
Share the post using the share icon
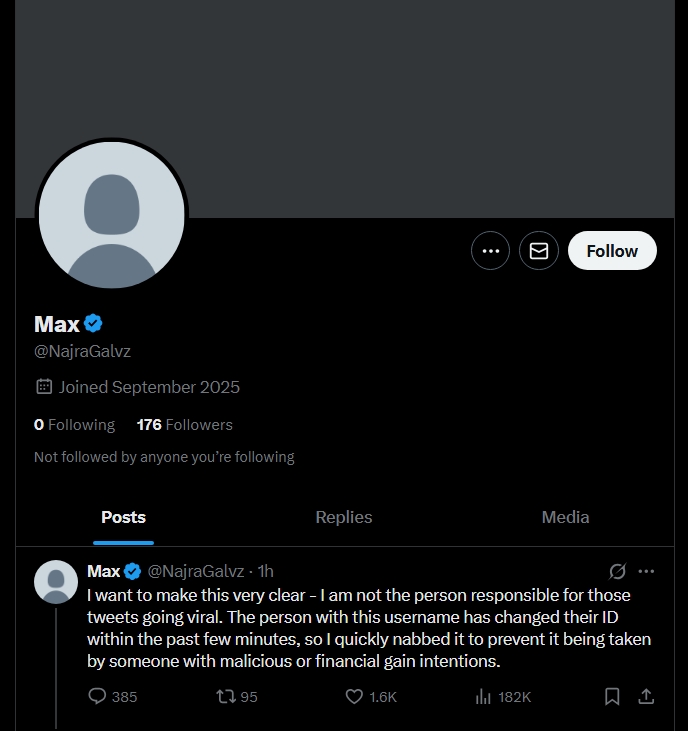(x=646, y=697)
